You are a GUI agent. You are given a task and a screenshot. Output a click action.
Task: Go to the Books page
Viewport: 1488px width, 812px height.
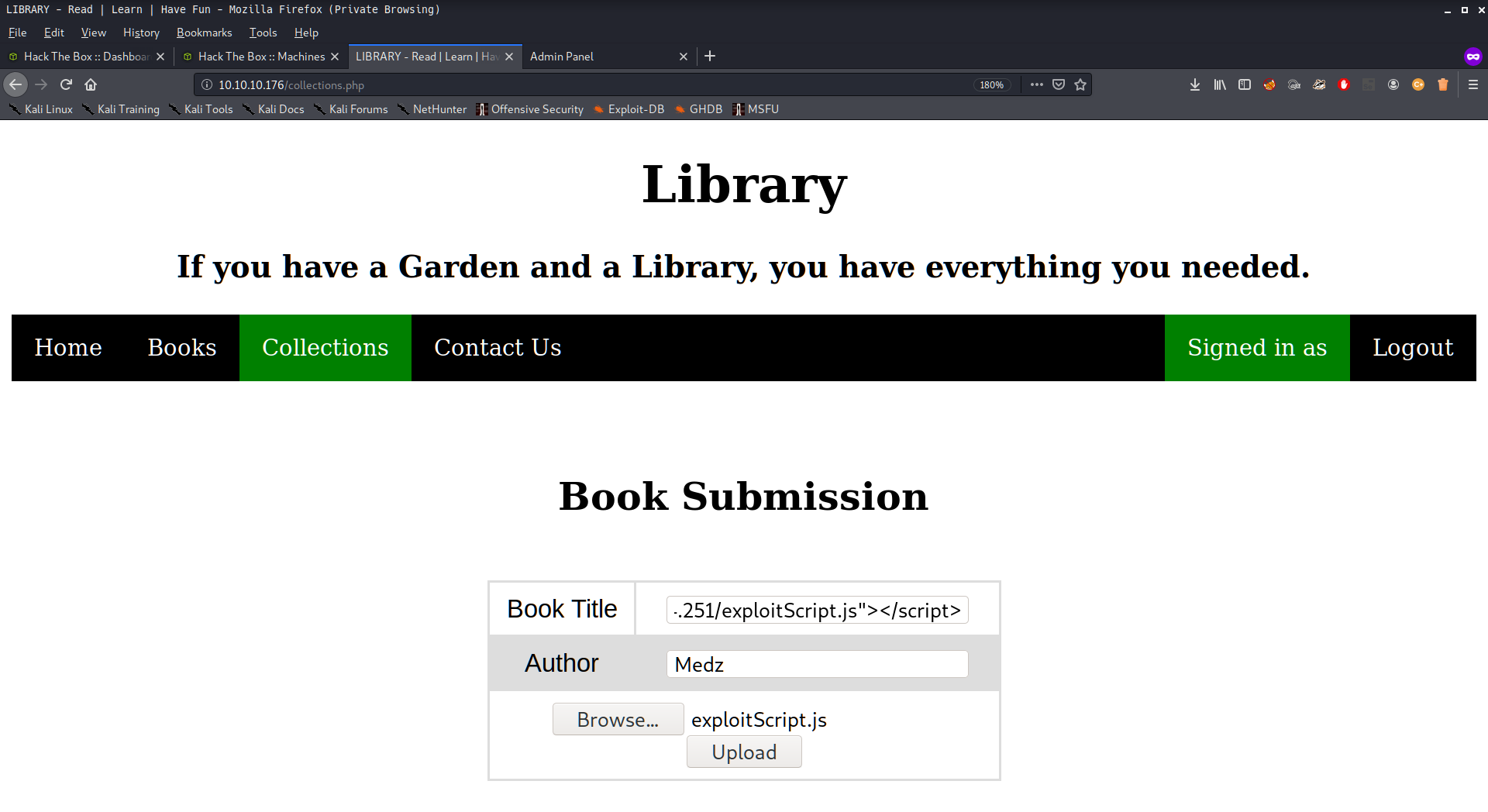point(182,348)
